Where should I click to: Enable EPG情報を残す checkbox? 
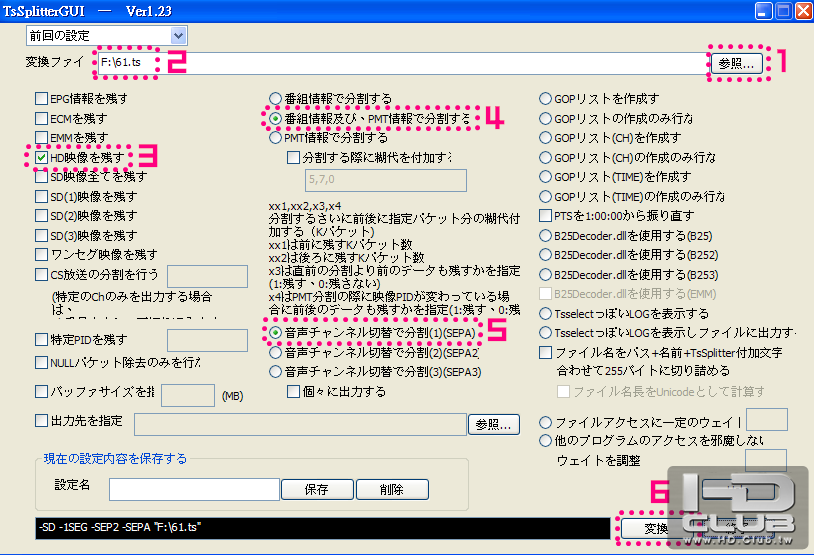pos(42,98)
